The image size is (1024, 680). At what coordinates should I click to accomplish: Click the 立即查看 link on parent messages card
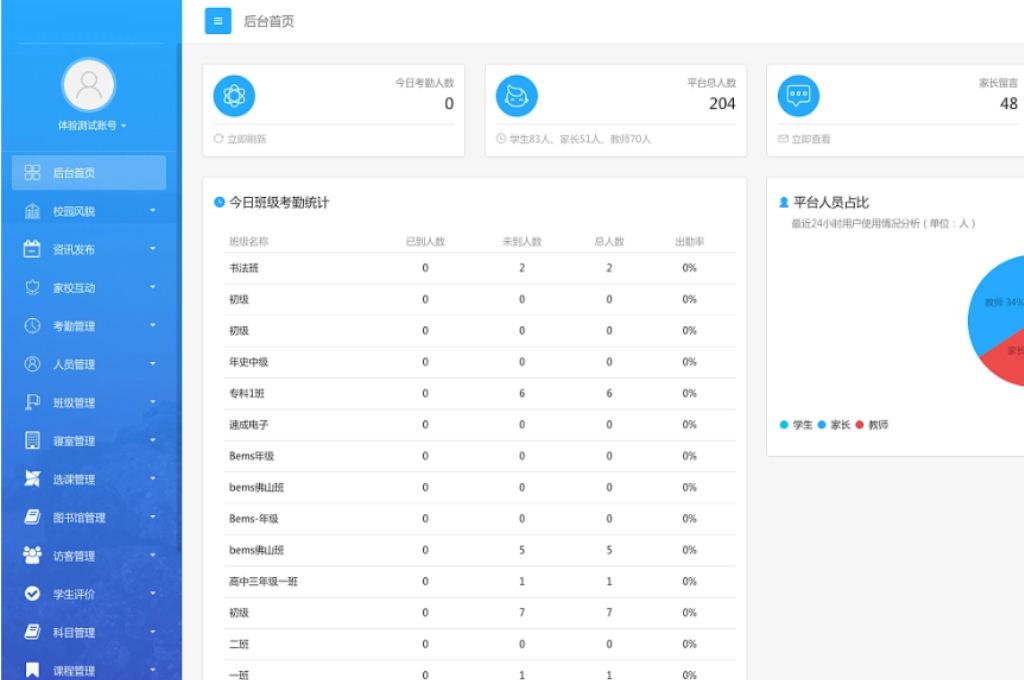[808, 137]
